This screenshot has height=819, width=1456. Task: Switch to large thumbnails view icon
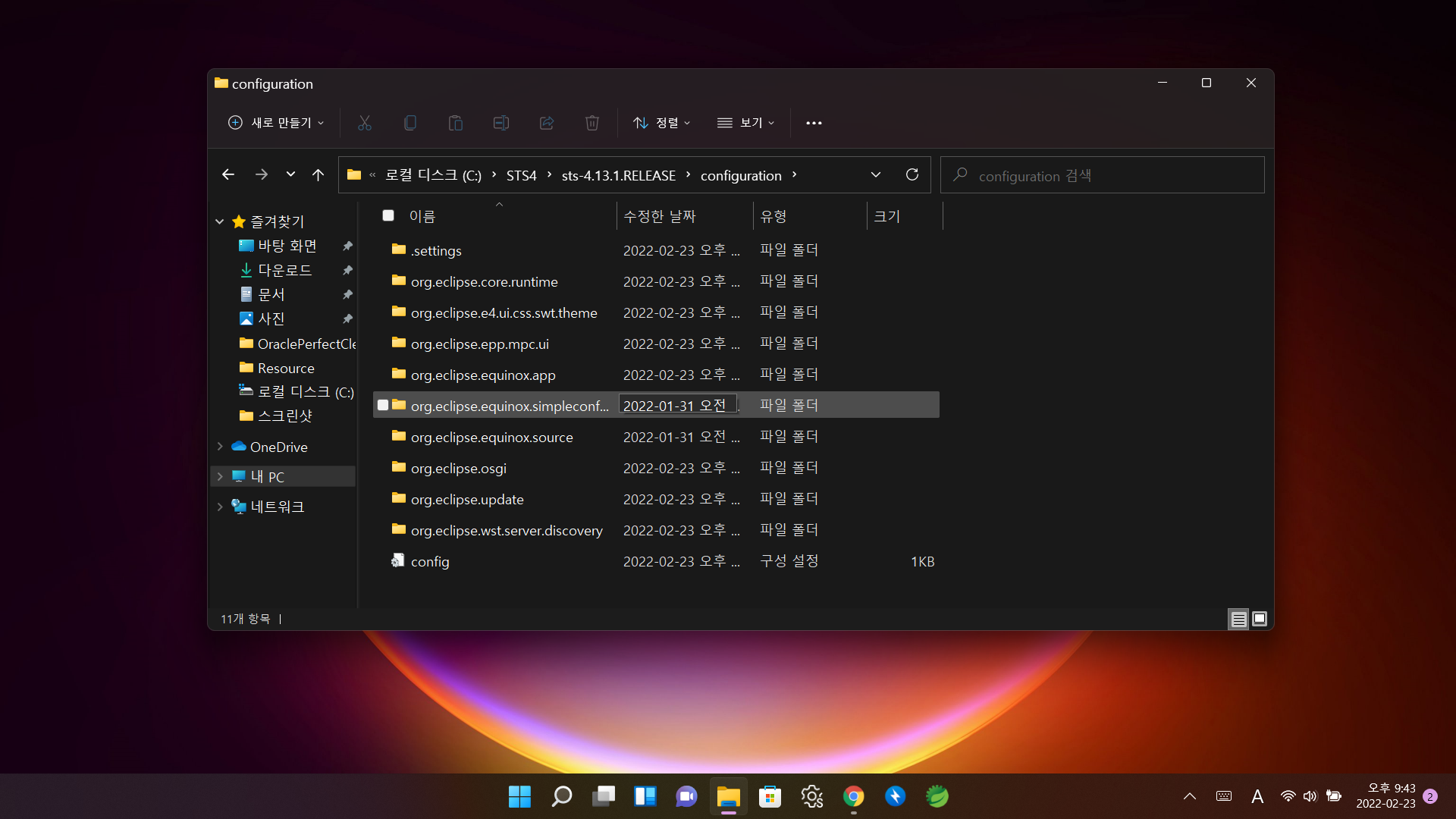1260,619
